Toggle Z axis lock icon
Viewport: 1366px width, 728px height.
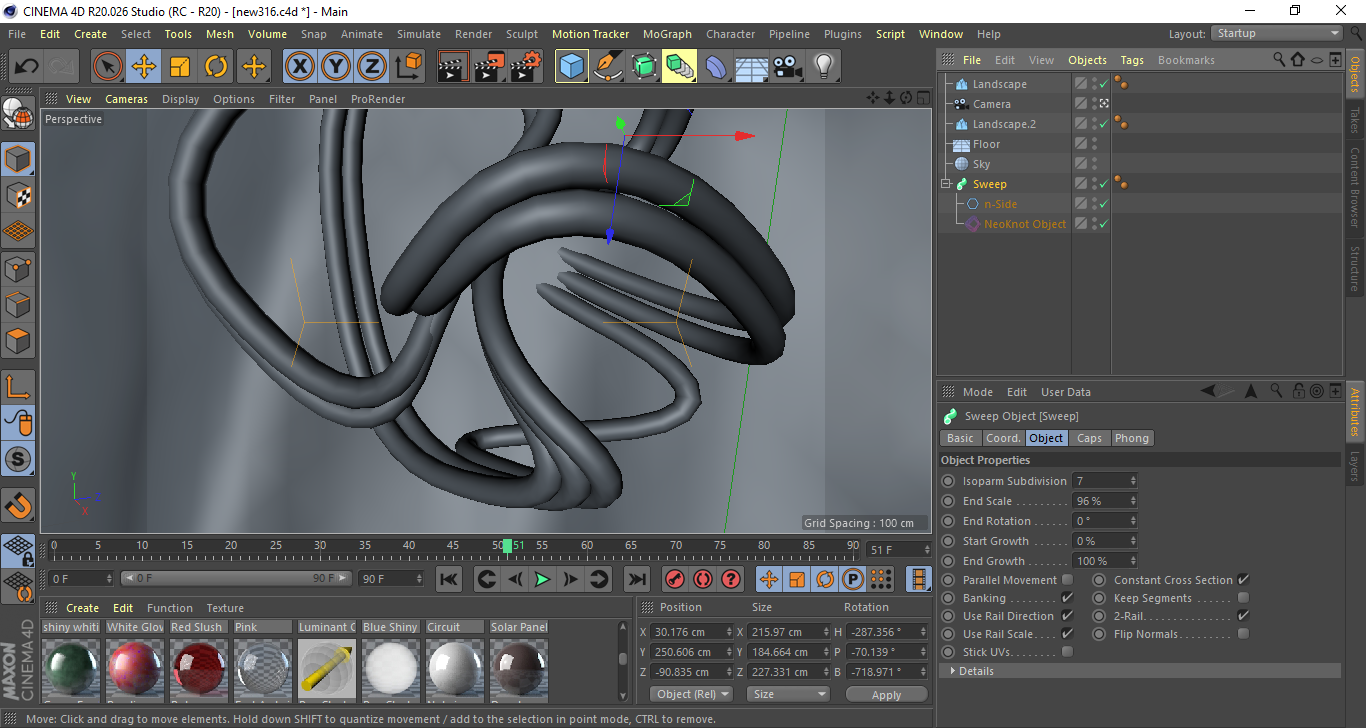(371, 67)
